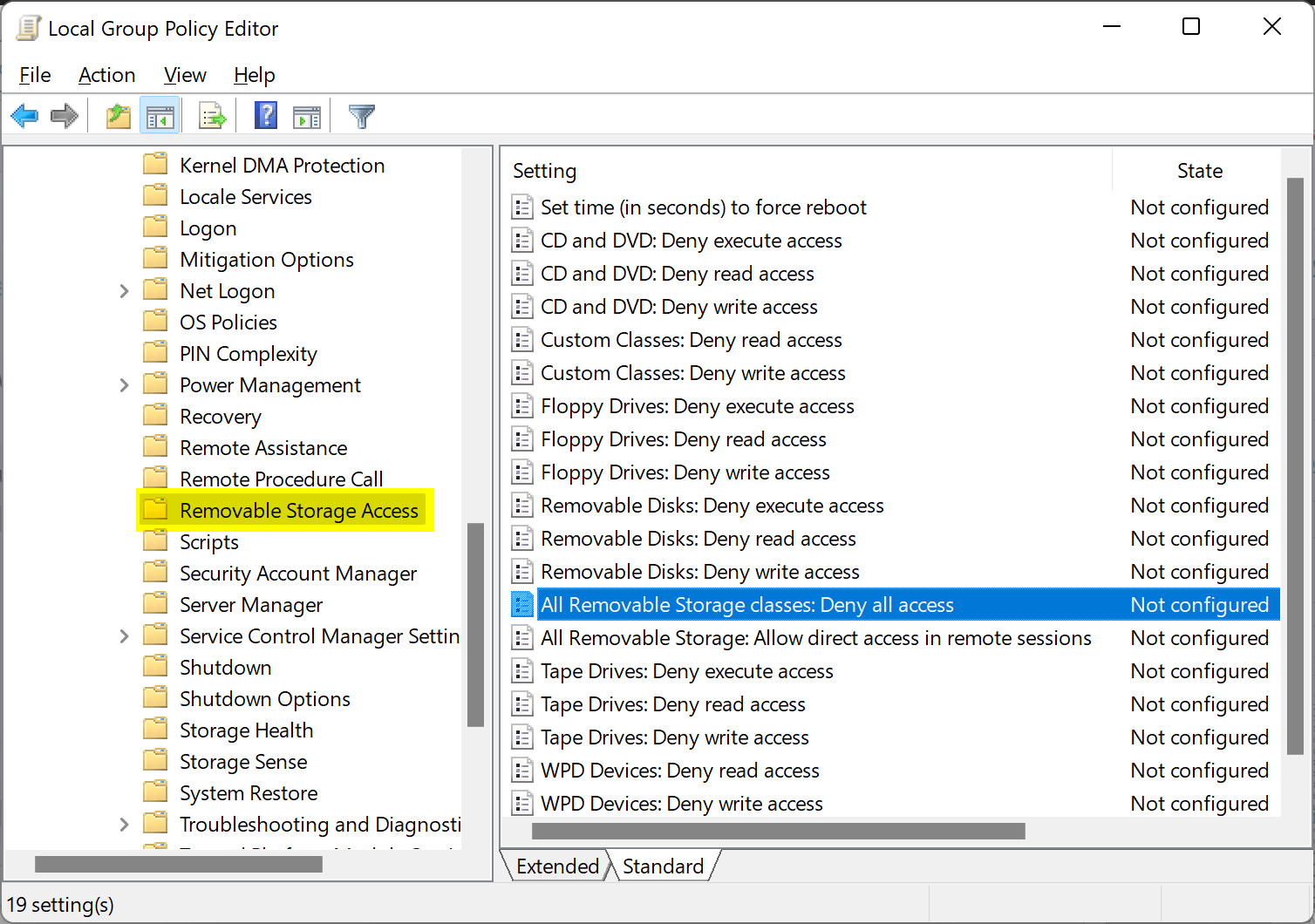
Task: Open the View menu
Action: pyautogui.click(x=184, y=75)
